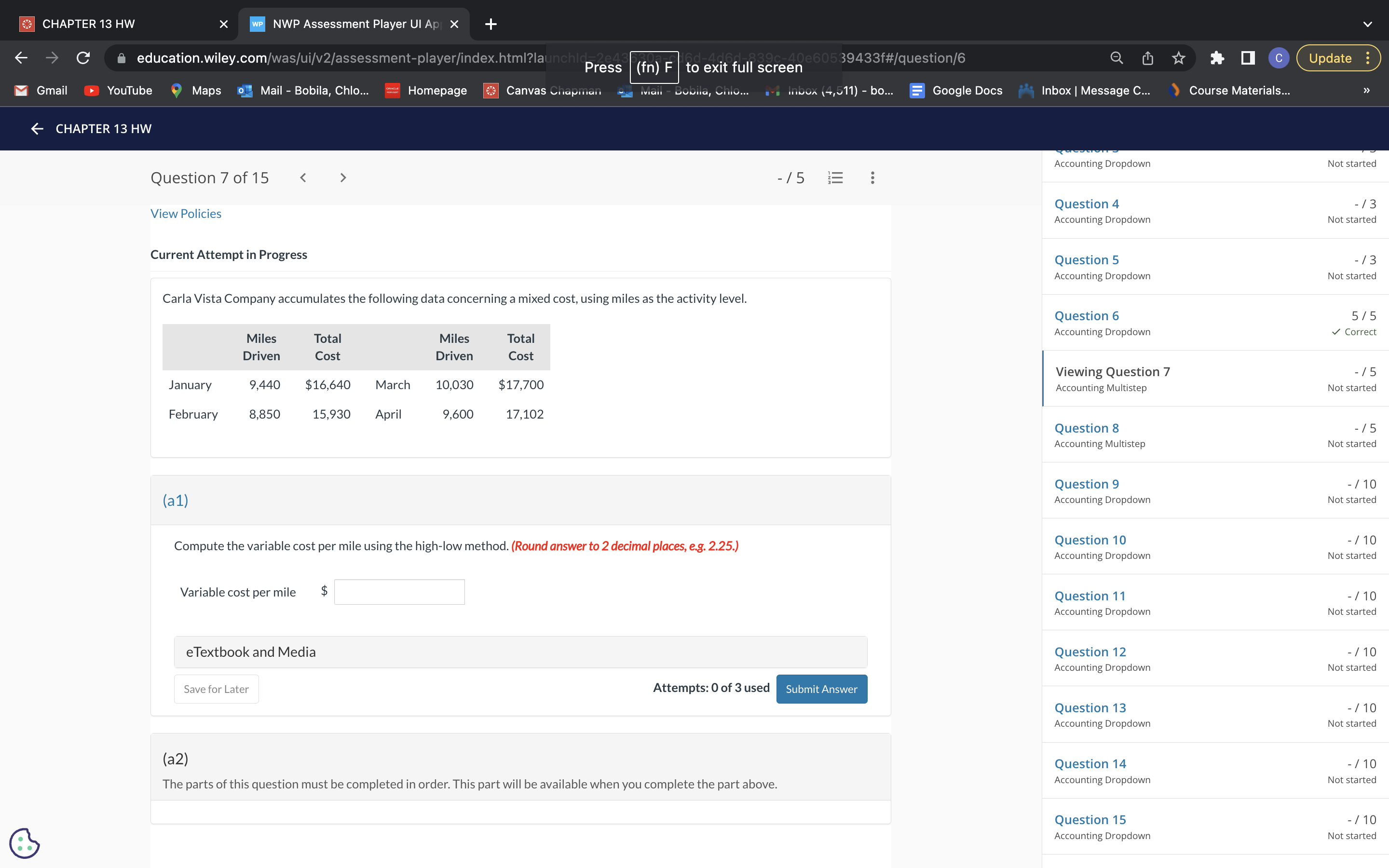The width and height of the screenshot is (1389, 868).
Task: Expand the hidden bookmarks overflow chevron
Action: coord(1366,90)
